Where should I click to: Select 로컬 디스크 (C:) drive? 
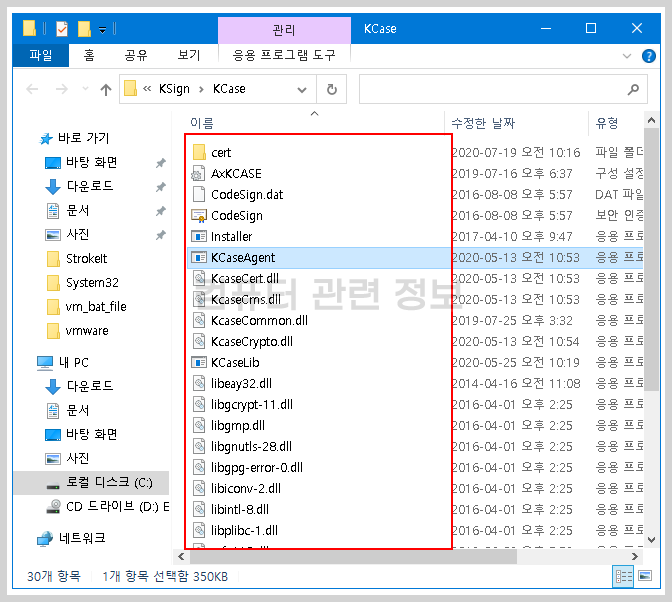[x=109, y=482]
